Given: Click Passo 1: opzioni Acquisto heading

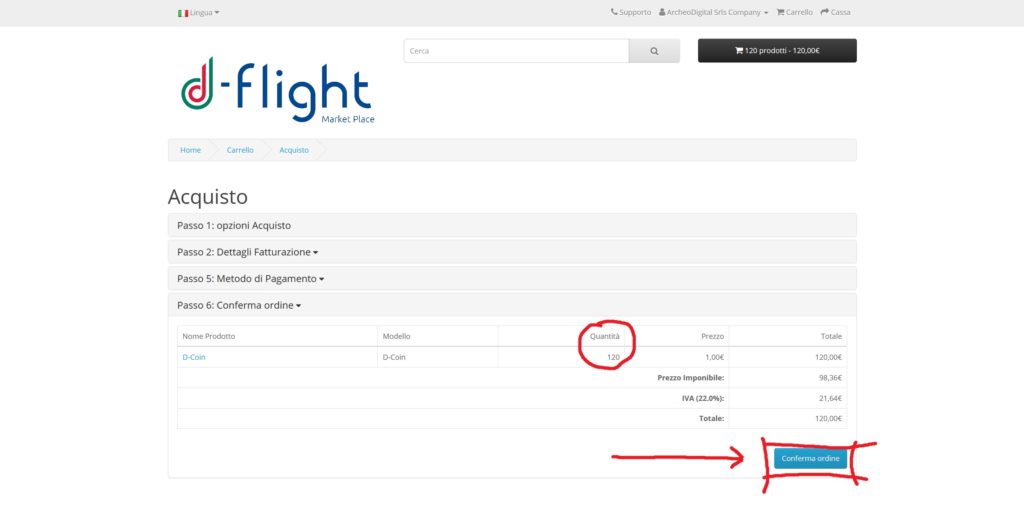Looking at the screenshot, I should tap(234, 225).
